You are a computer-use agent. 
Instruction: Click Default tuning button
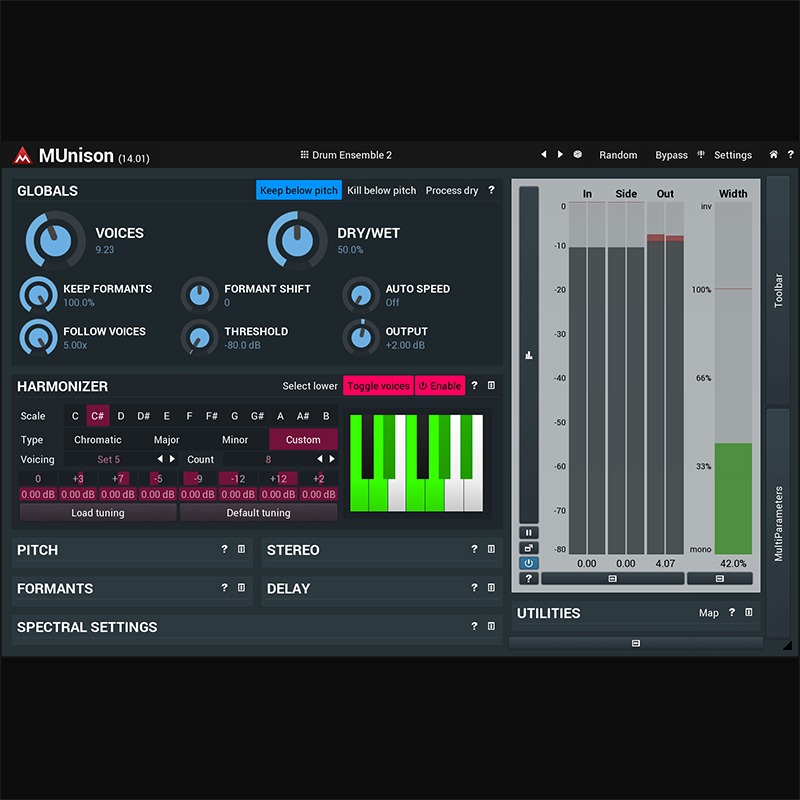[x=258, y=512]
